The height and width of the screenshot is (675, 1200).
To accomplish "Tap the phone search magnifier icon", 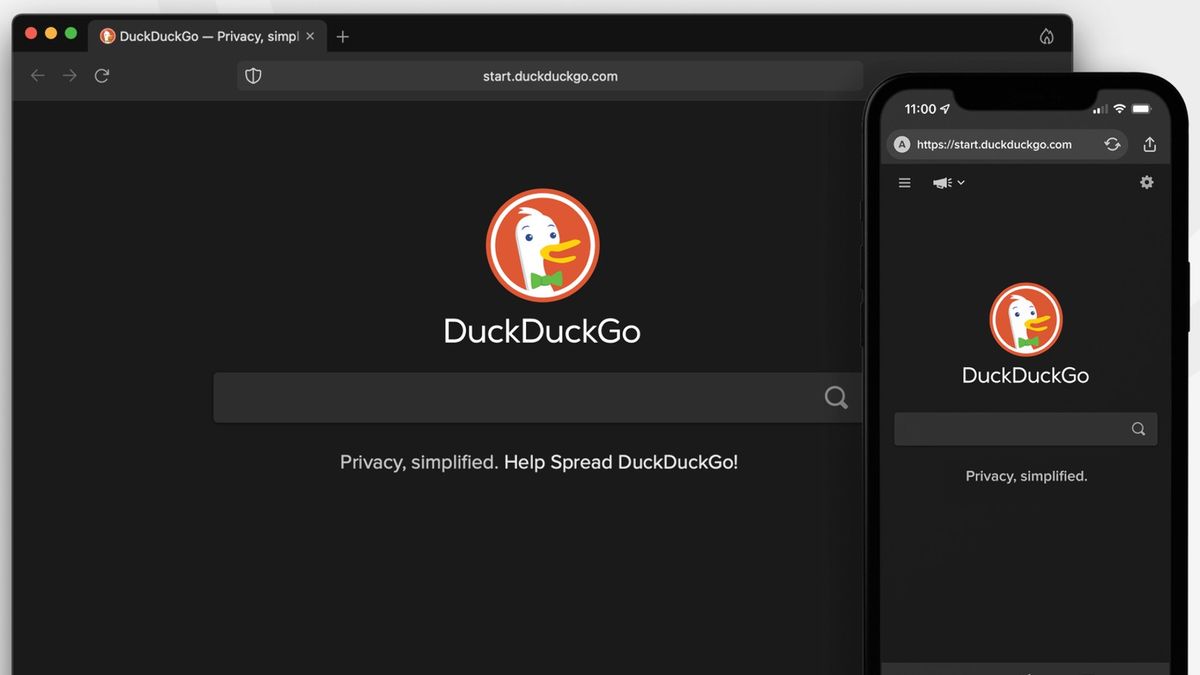I will pyautogui.click(x=1138, y=429).
